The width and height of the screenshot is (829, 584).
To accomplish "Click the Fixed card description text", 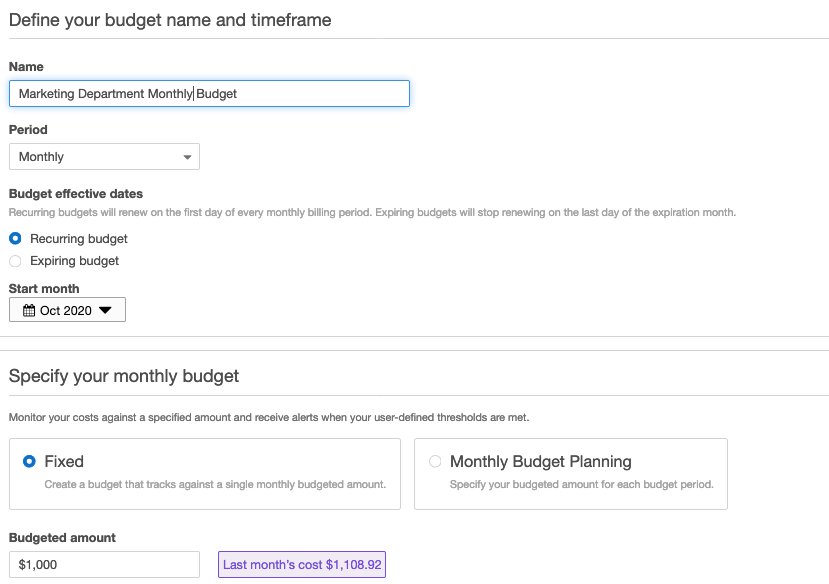I will point(215,485).
